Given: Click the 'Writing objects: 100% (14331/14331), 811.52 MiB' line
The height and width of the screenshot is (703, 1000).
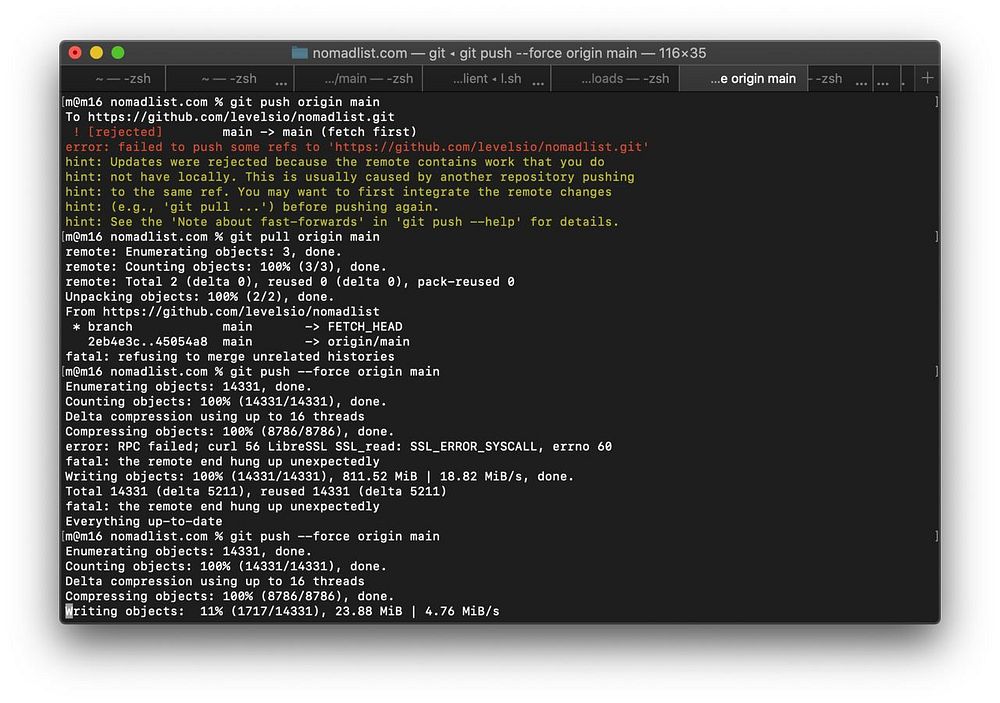Looking at the screenshot, I should click(x=320, y=477).
